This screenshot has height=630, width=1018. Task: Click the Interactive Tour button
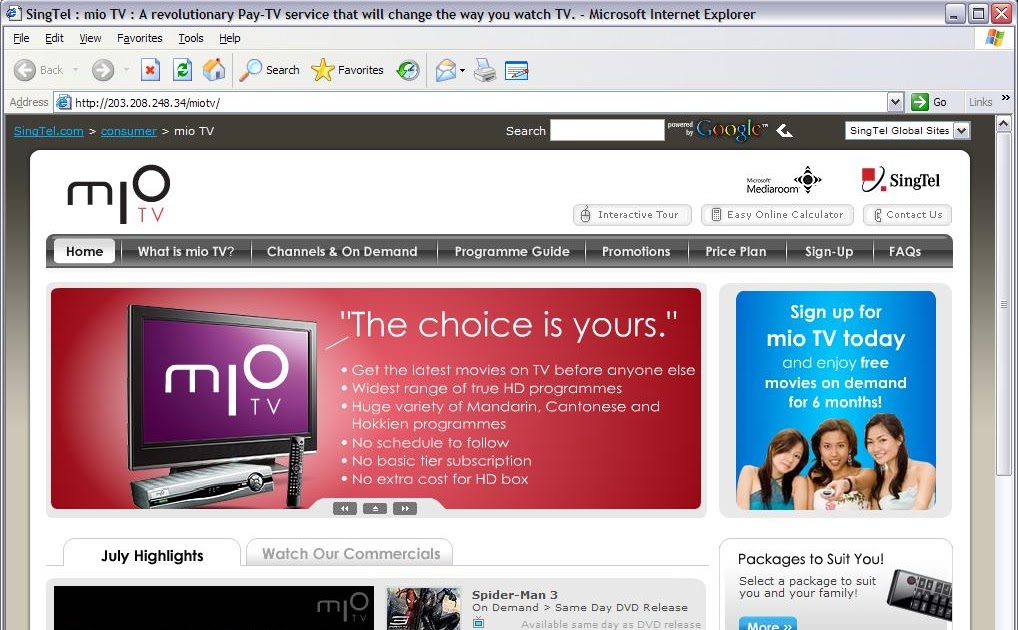click(631, 214)
